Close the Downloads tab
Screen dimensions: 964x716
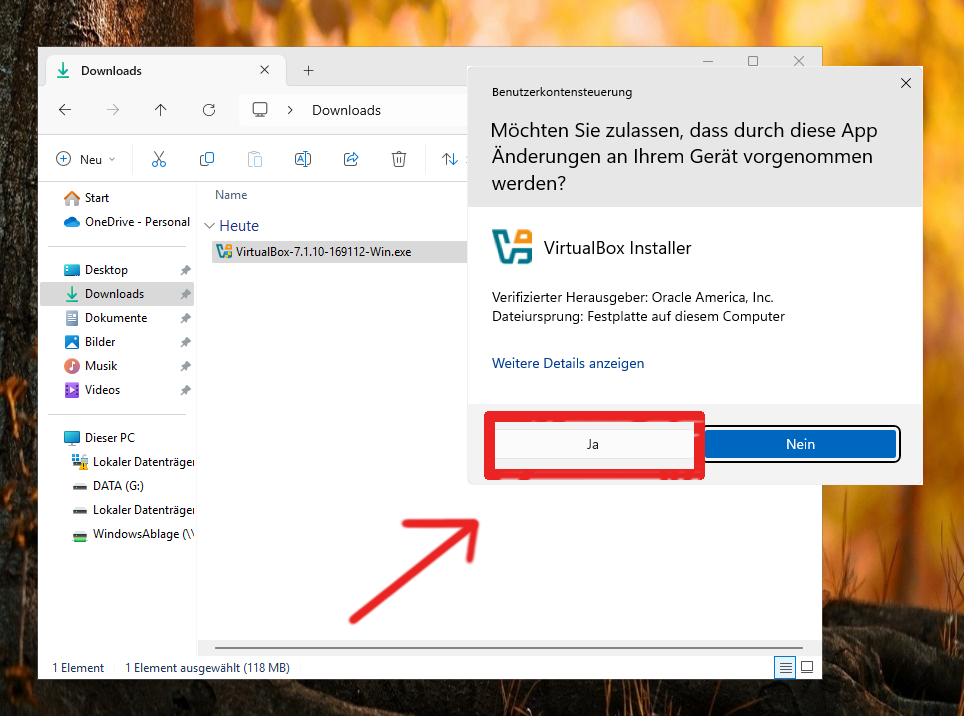[x=264, y=70]
